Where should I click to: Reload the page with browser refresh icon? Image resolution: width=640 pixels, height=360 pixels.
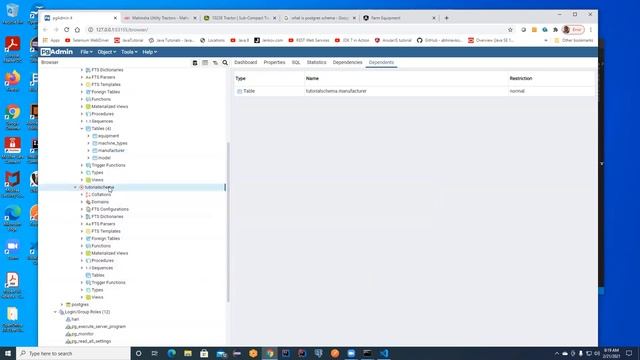67,30
